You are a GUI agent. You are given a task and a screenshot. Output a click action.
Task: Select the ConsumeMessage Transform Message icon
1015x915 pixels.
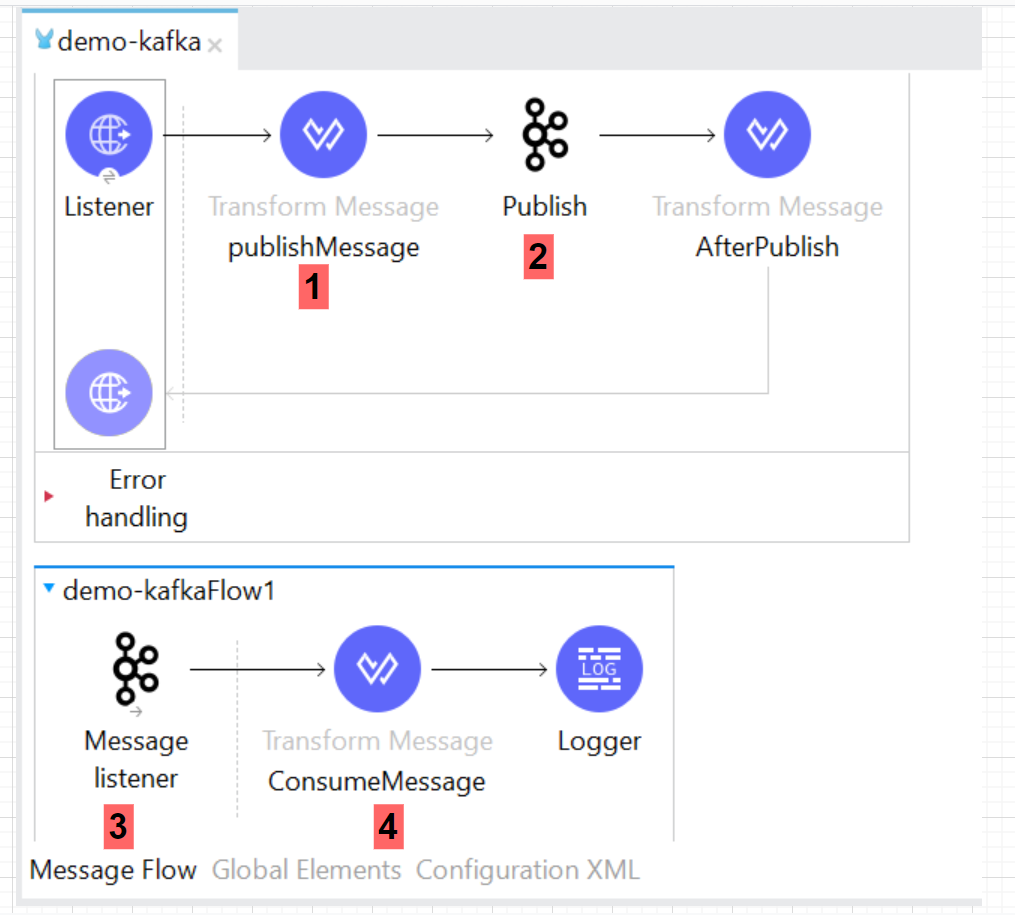click(377, 668)
